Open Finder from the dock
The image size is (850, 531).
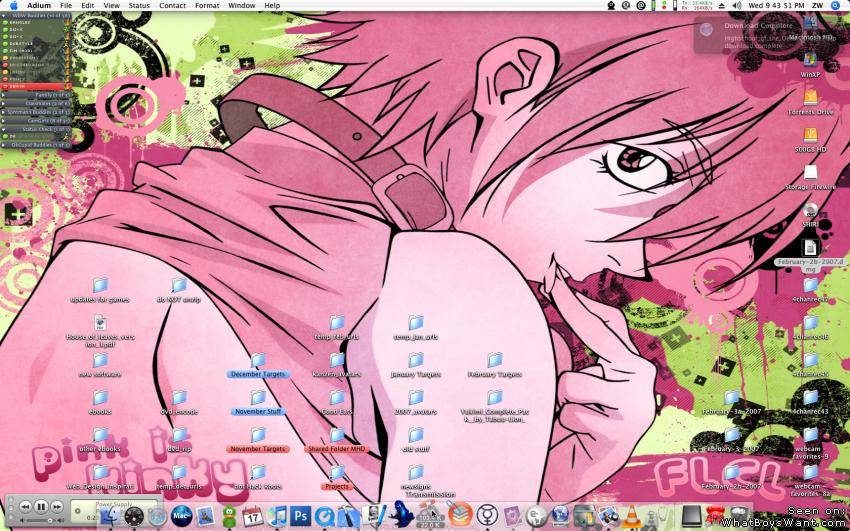pyautogui.click(x=111, y=516)
